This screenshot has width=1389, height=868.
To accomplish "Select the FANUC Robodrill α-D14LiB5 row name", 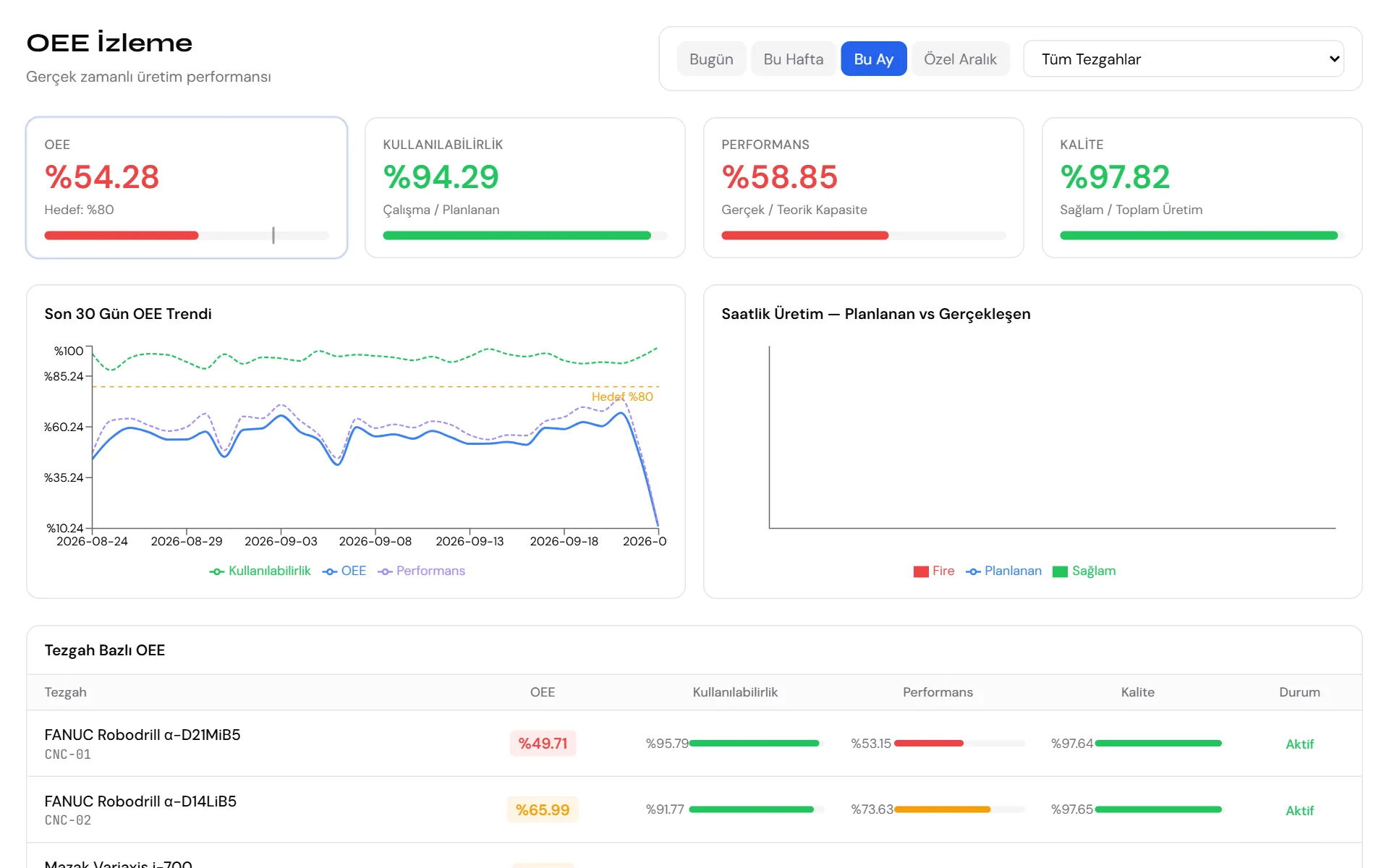I will 140,801.
